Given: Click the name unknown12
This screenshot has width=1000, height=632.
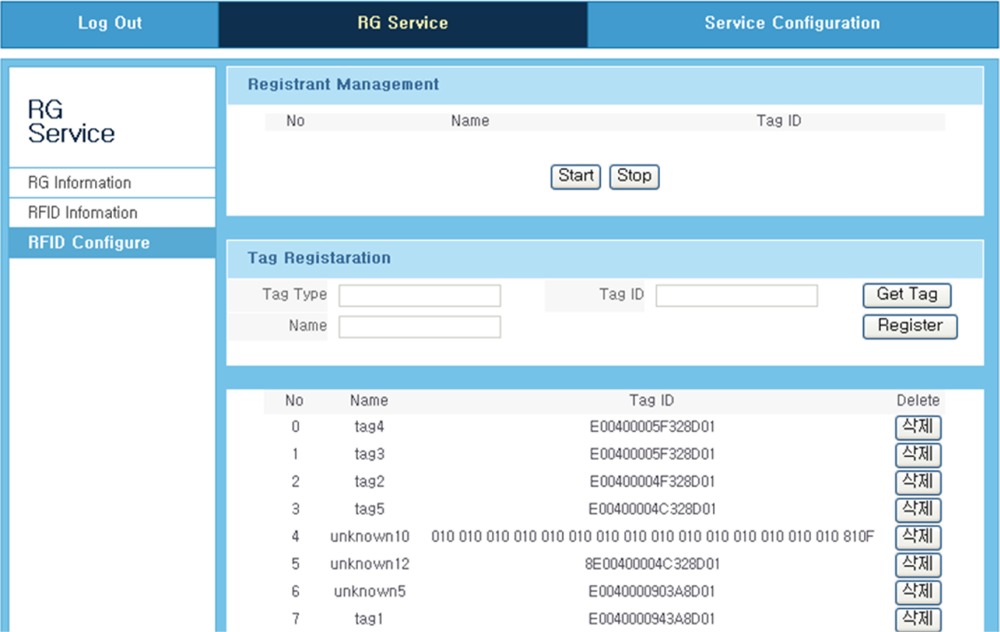Looking at the screenshot, I should click(370, 564).
